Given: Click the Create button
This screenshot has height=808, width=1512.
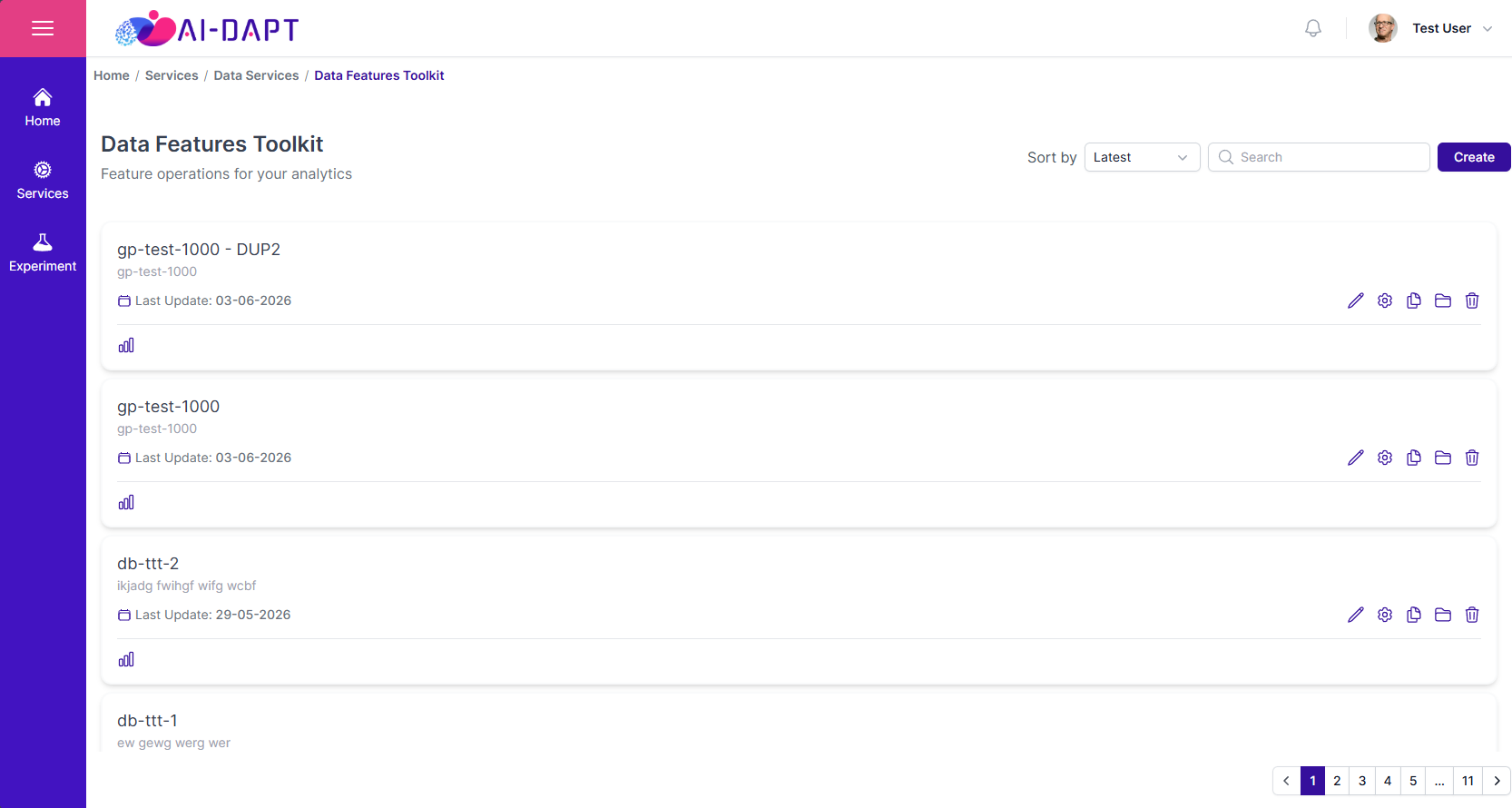Looking at the screenshot, I should [1474, 157].
